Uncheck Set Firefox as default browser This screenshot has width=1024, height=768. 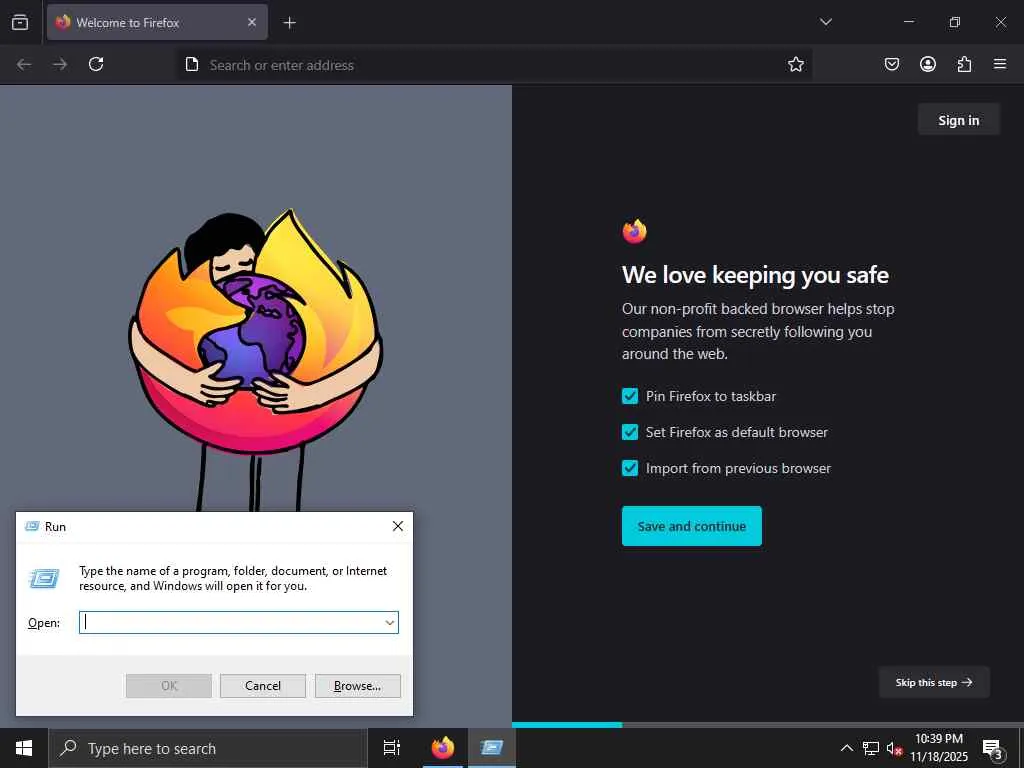pos(630,432)
